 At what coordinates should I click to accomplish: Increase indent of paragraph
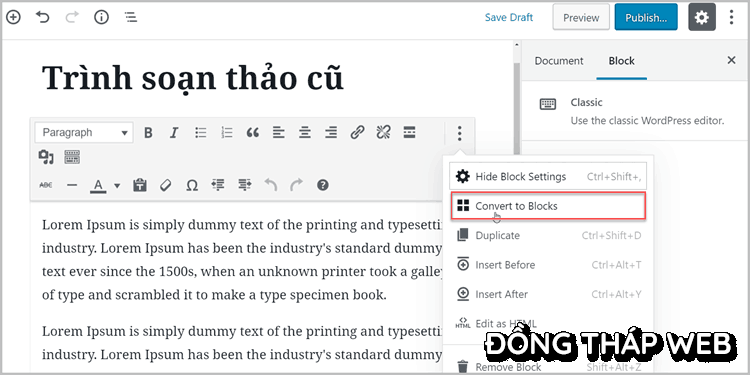[244, 185]
